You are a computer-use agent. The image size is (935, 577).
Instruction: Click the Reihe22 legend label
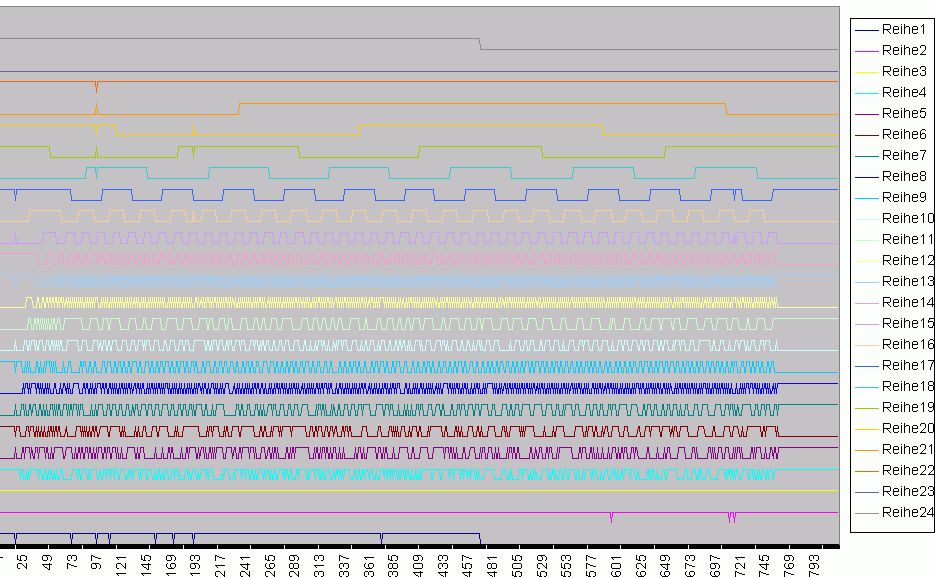point(908,470)
